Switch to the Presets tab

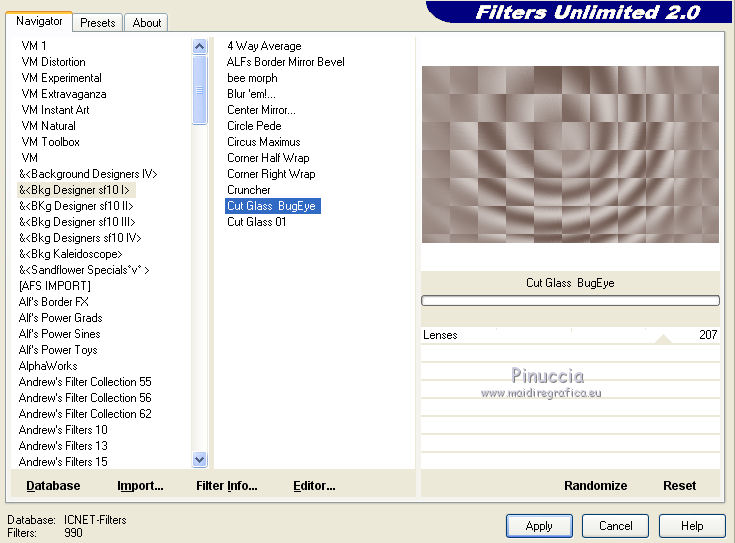[x=97, y=22]
